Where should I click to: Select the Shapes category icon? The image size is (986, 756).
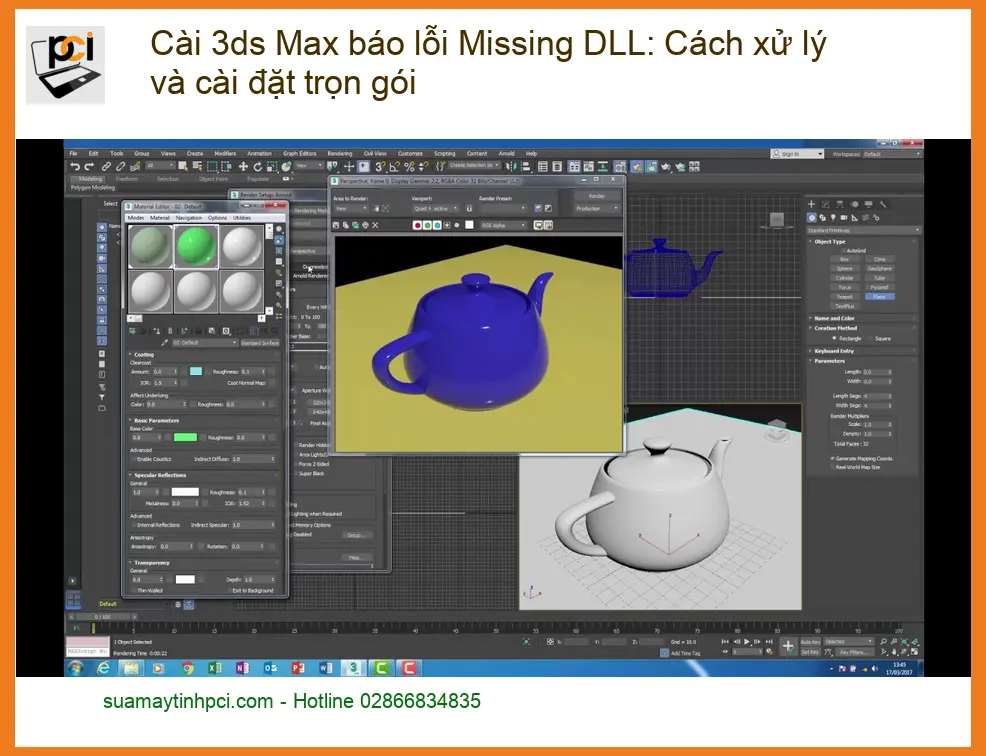[823, 218]
